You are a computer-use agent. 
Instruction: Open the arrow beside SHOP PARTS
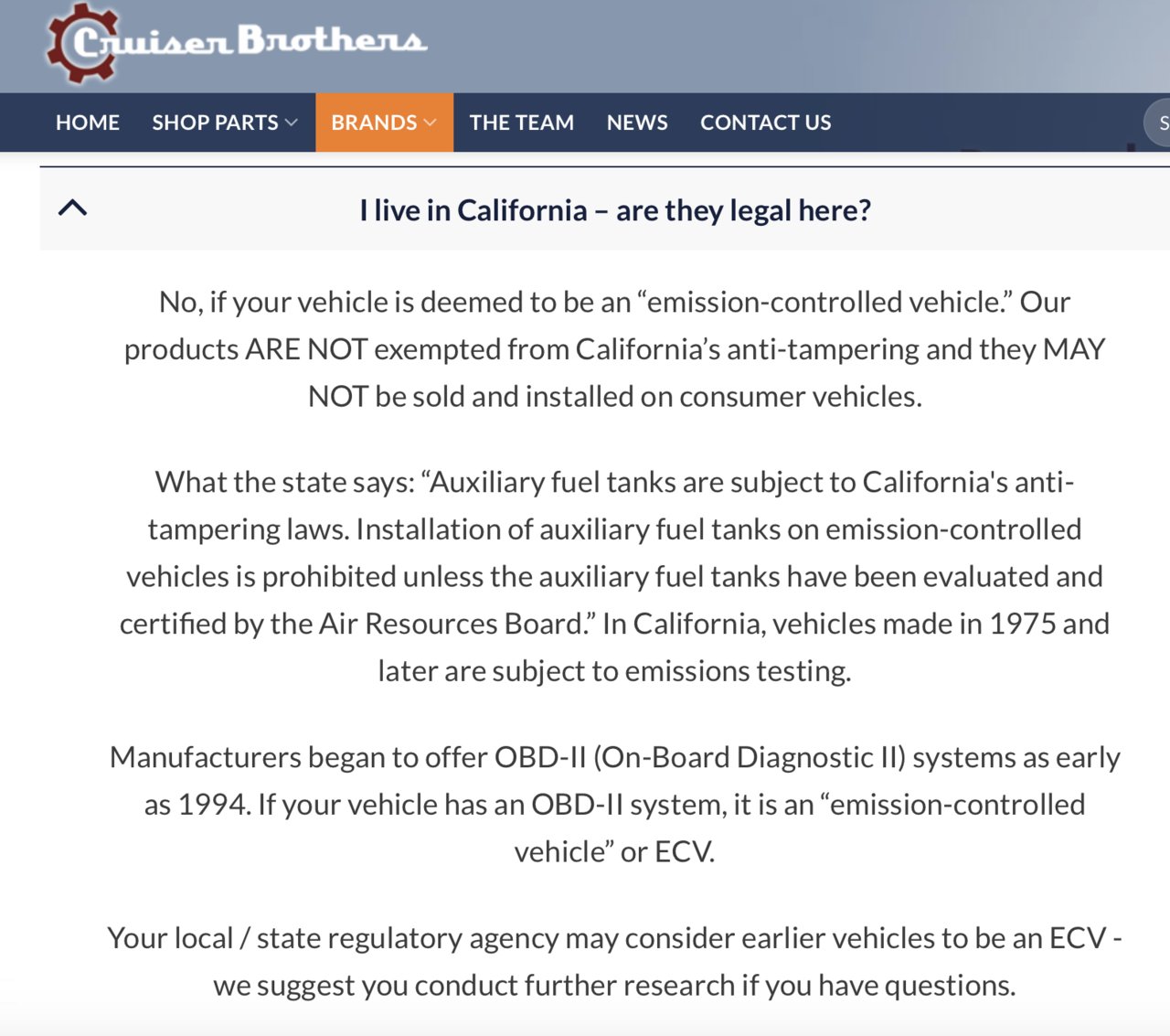[292, 123]
